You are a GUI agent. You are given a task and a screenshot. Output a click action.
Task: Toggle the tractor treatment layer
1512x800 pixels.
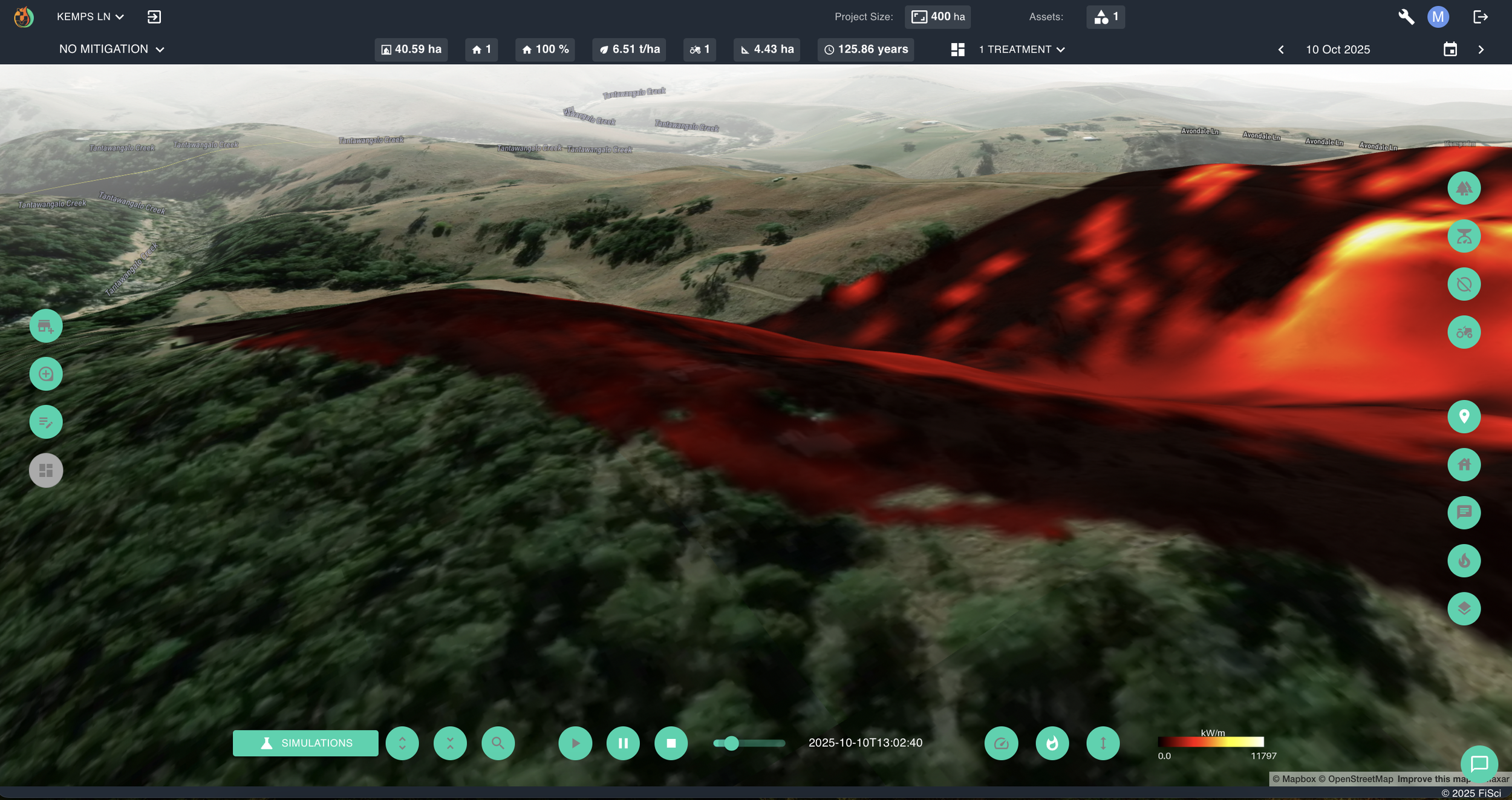pos(1464,332)
